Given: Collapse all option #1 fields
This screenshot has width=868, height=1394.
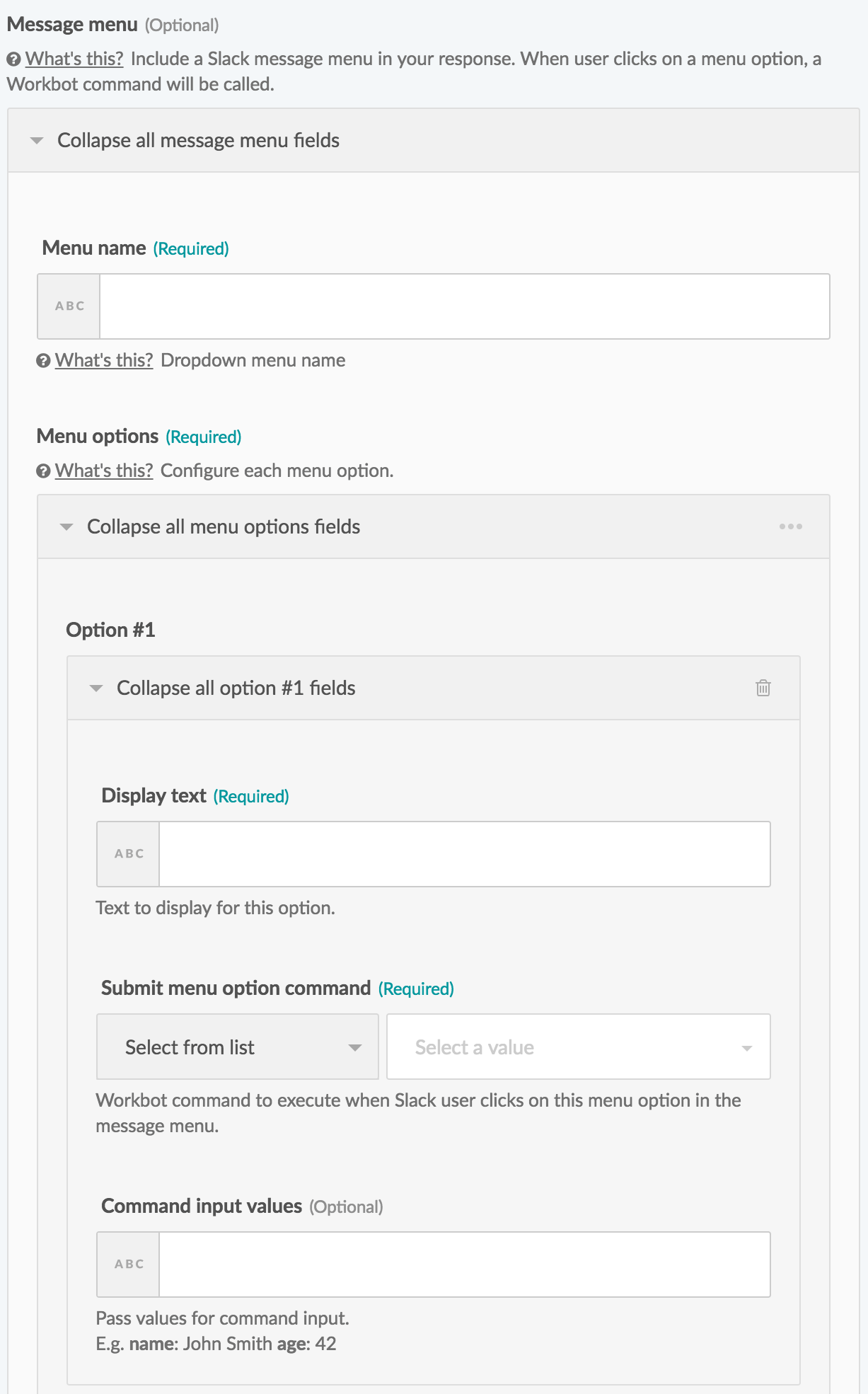Looking at the screenshot, I should [236, 689].
